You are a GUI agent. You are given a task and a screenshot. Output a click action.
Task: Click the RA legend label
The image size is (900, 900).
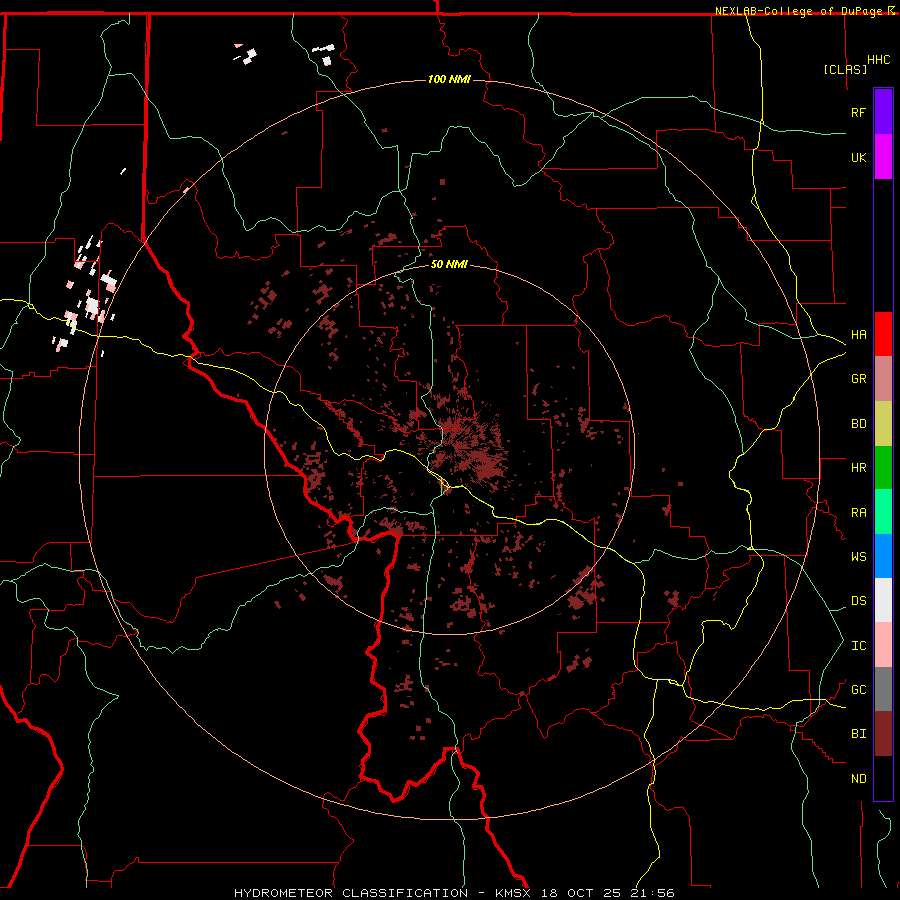click(859, 513)
